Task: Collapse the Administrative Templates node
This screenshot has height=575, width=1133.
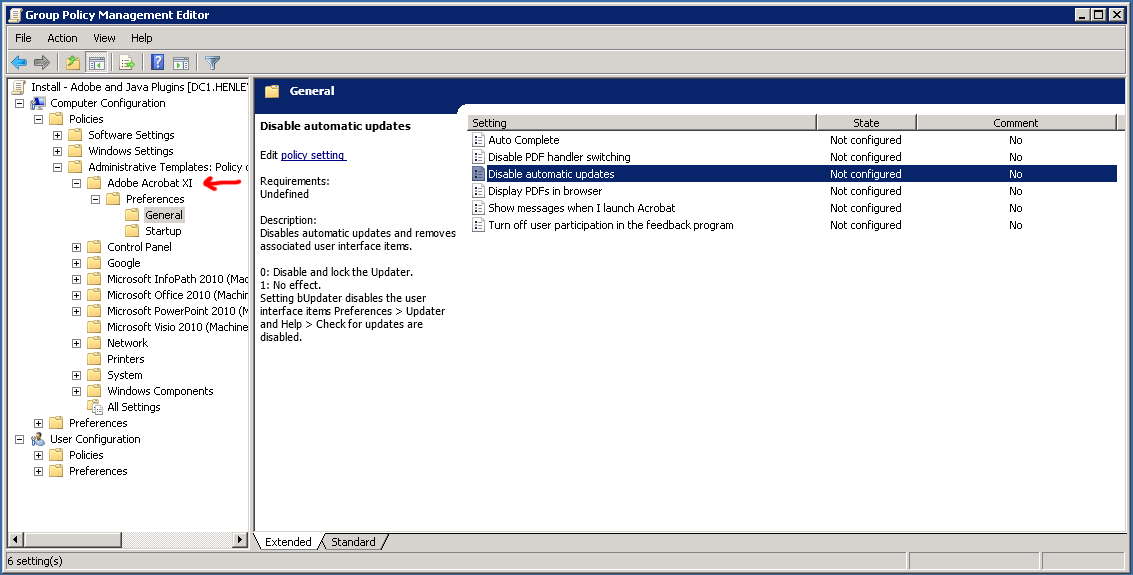Action: 58,167
